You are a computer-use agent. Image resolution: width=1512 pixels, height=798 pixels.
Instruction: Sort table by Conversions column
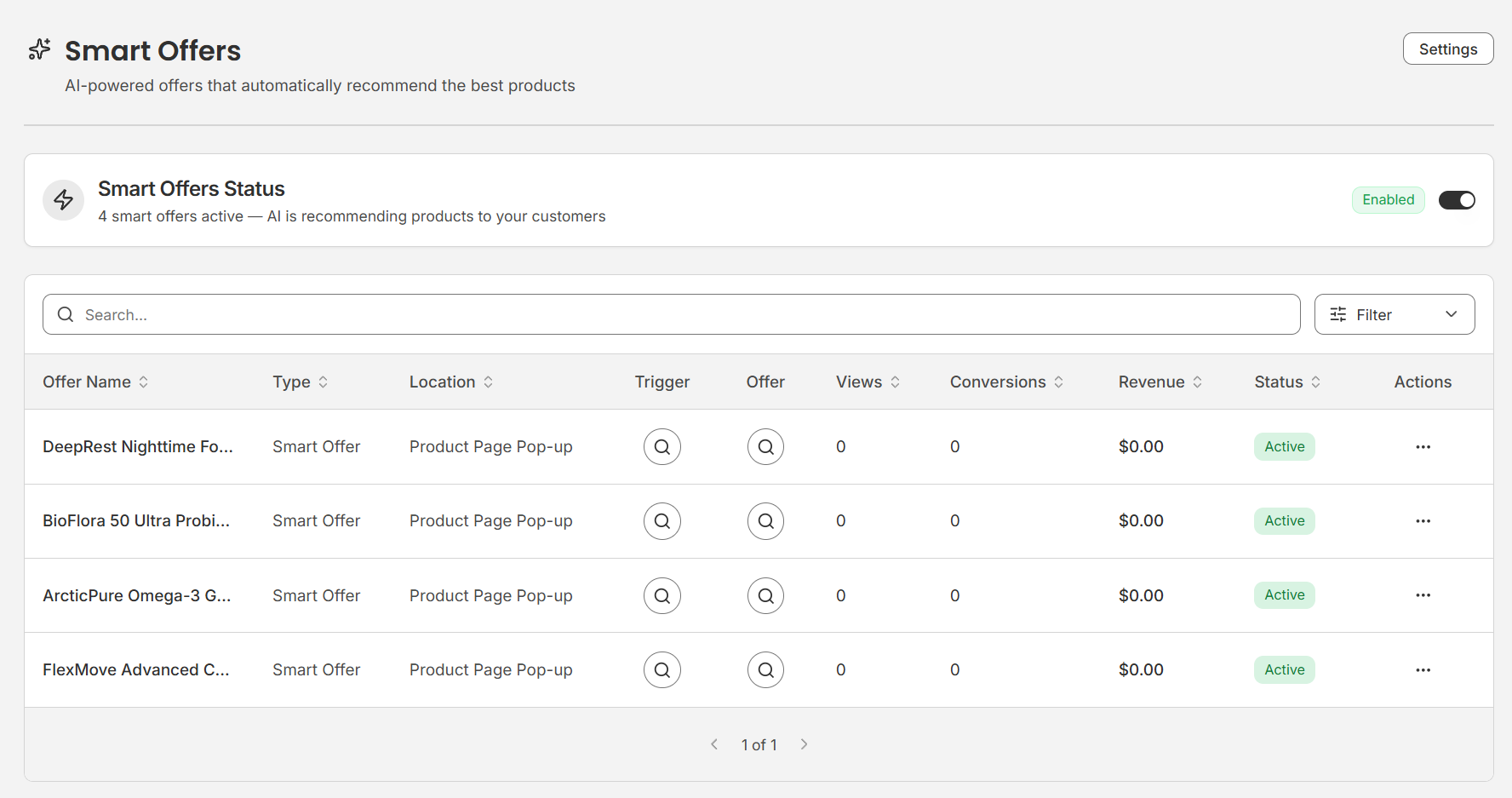1007,382
